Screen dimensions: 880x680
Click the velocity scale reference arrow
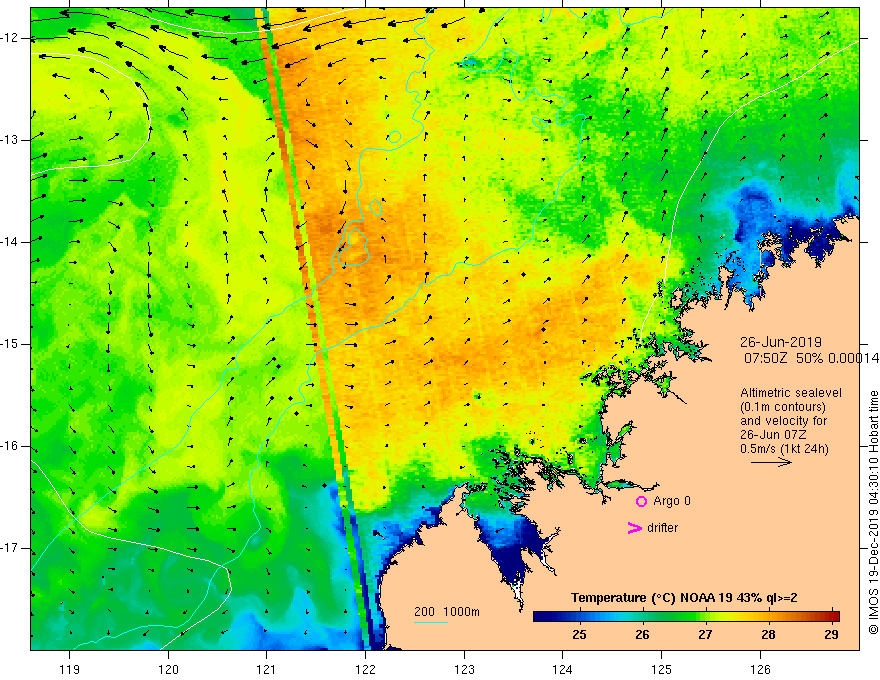coord(771,462)
